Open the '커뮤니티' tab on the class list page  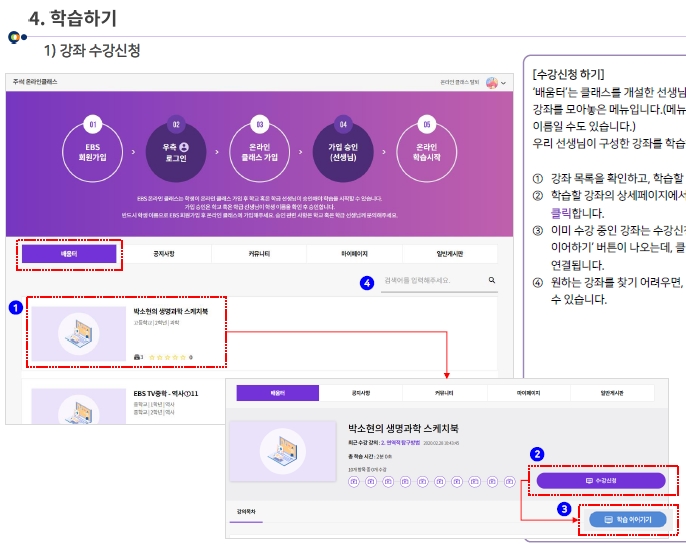[x=259, y=254]
